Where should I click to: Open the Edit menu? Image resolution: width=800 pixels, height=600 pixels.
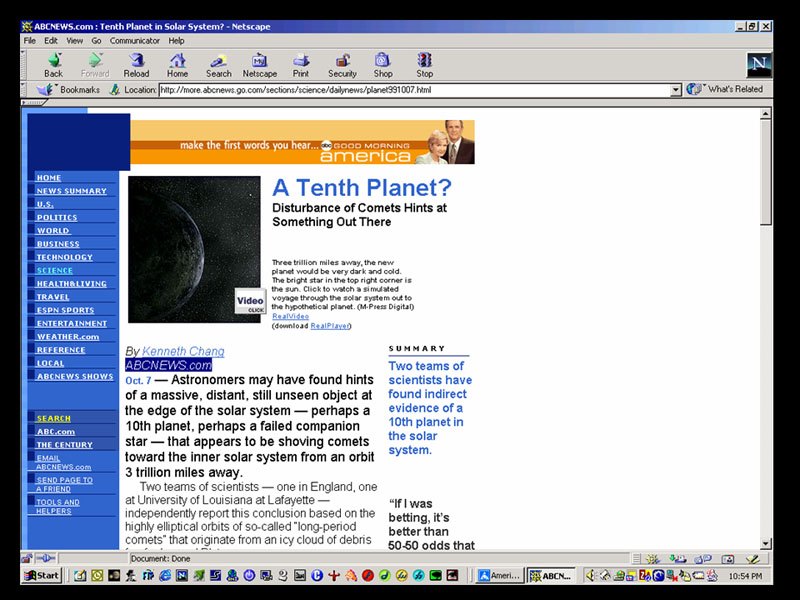[x=51, y=40]
